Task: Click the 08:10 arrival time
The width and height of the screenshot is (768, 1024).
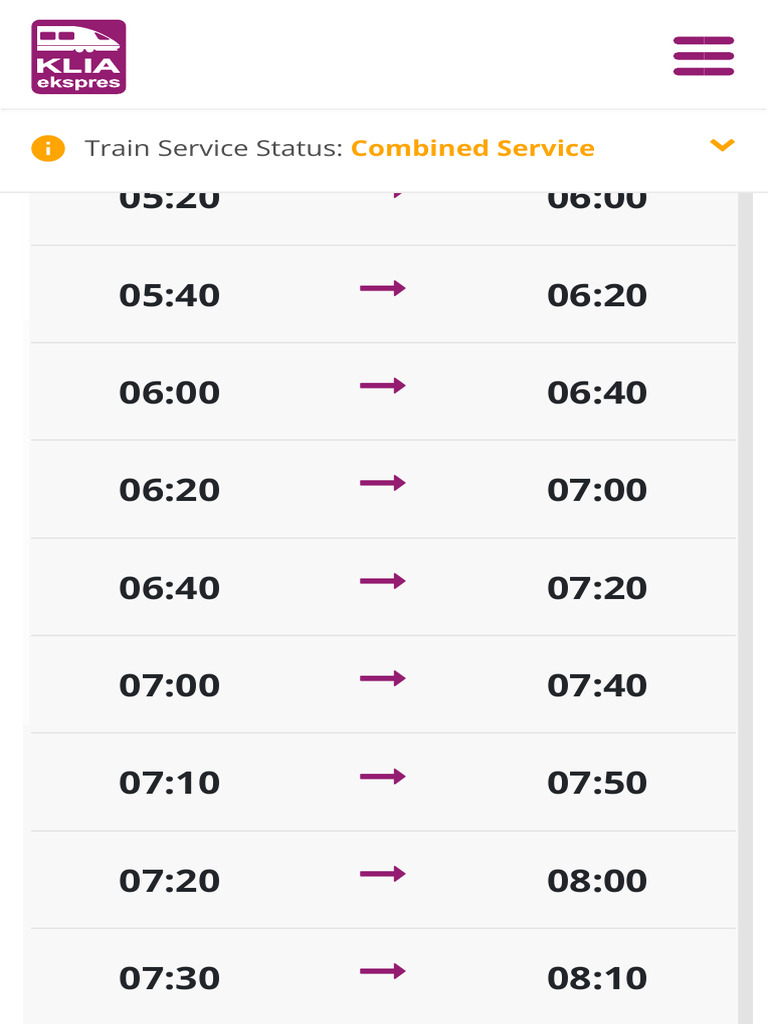Action: coord(597,978)
